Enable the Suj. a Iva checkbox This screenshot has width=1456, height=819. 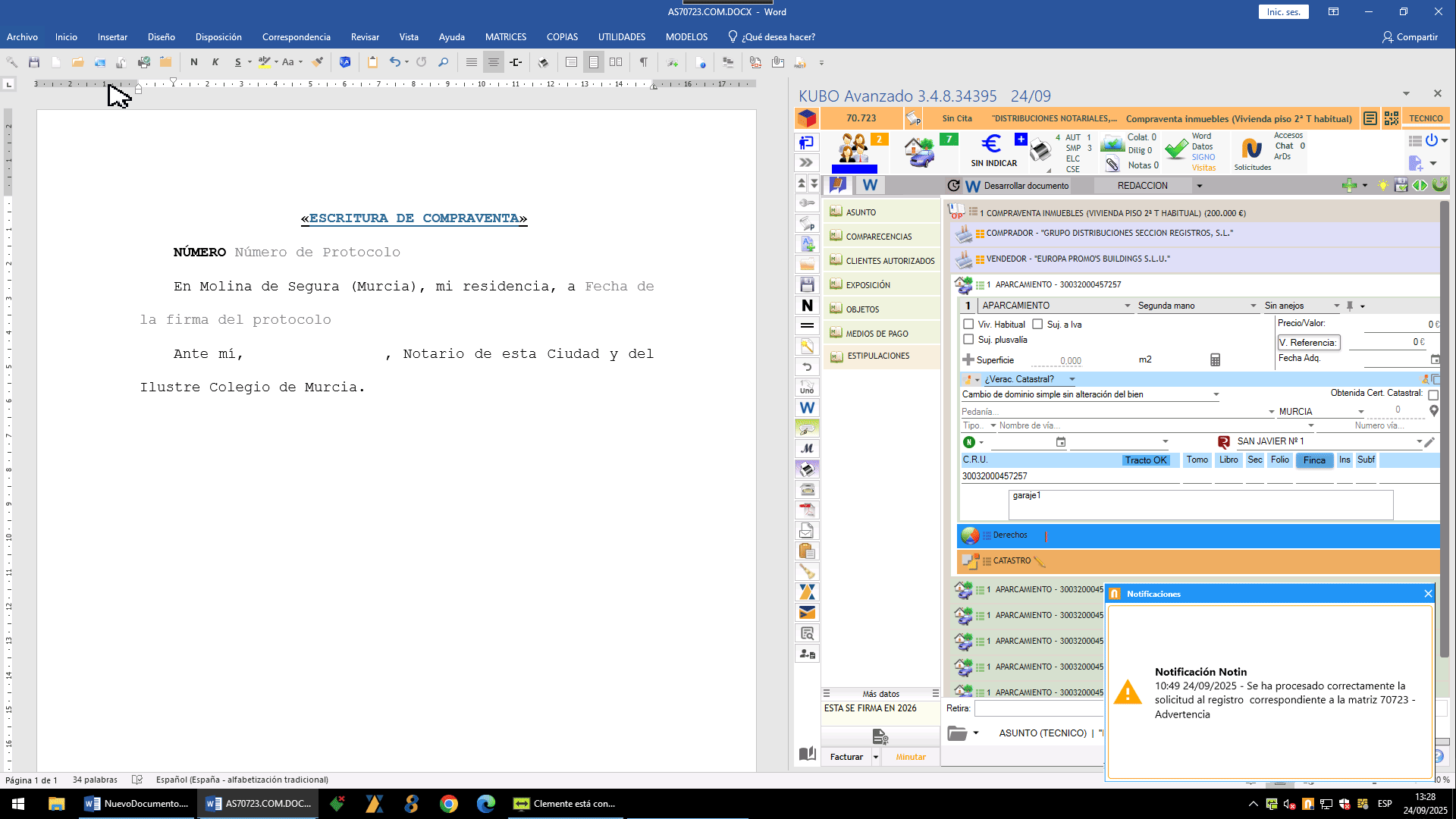1037,325
